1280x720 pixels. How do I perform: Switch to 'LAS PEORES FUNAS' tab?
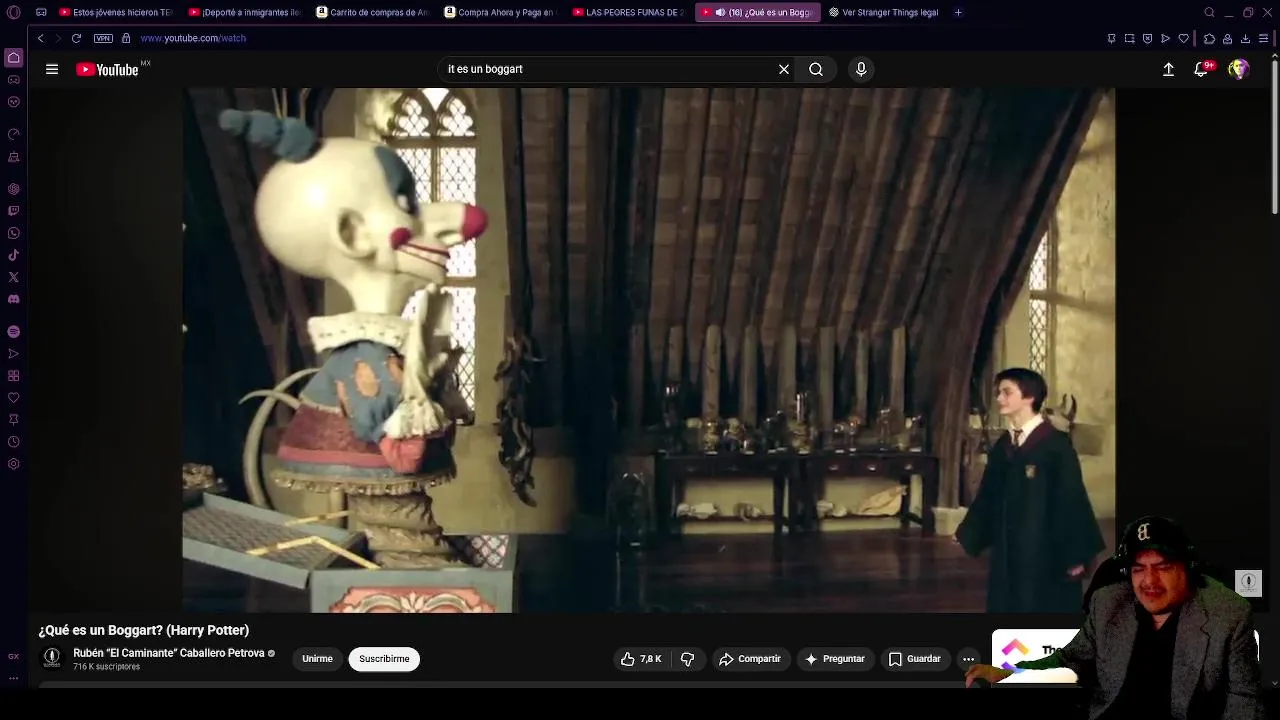[628, 13]
